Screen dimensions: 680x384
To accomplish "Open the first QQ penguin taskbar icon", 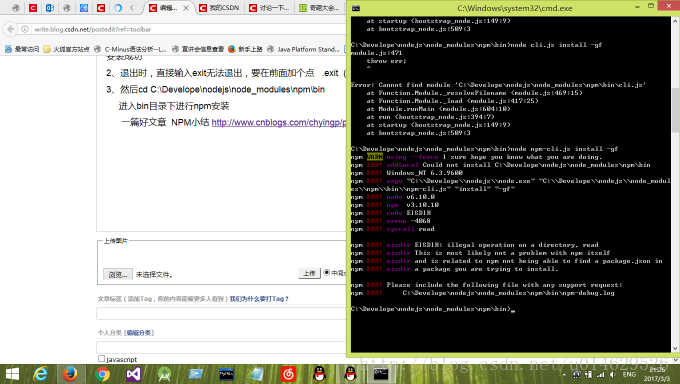I will [x=320, y=374].
